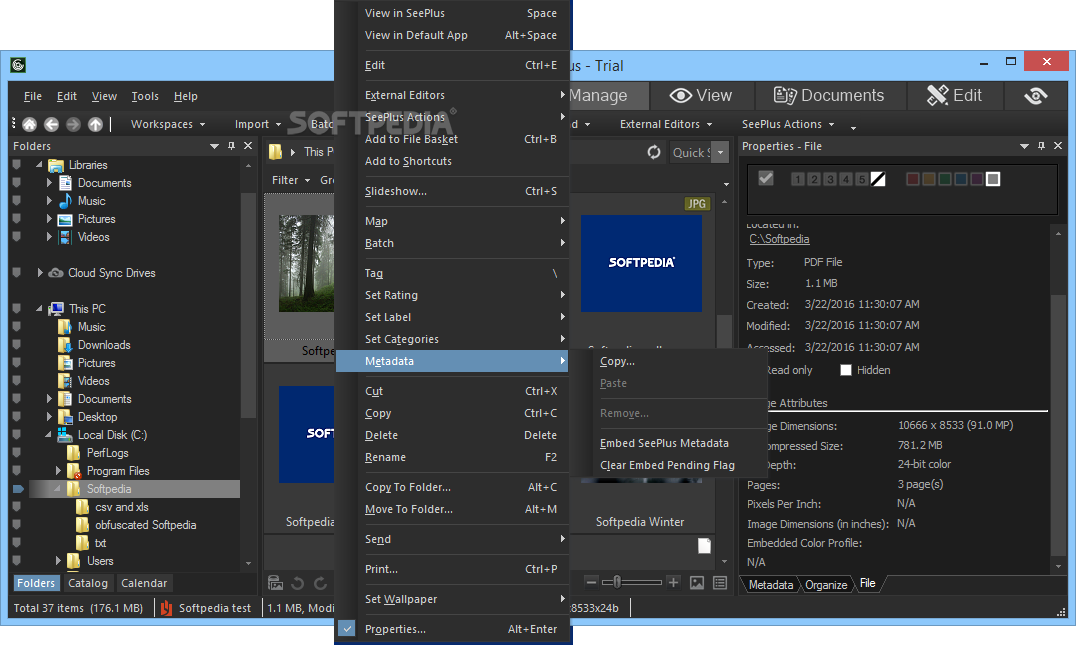Choose Set Rating from context menu
Image resolution: width=1076 pixels, height=645 pixels.
[453, 295]
